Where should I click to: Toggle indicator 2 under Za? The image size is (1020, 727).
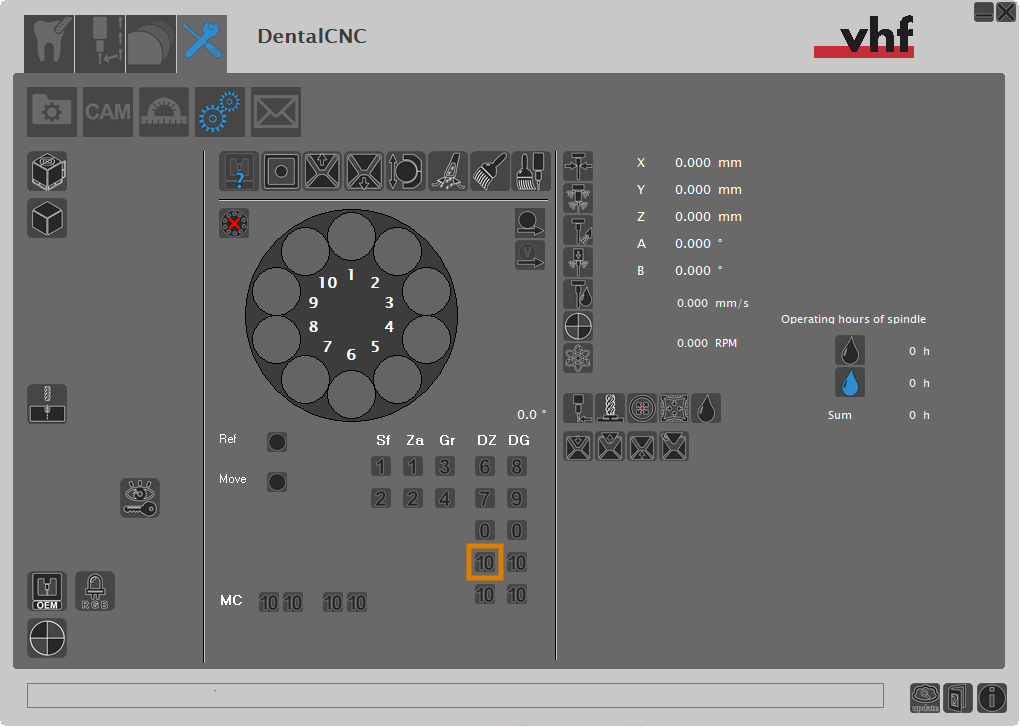click(x=413, y=499)
